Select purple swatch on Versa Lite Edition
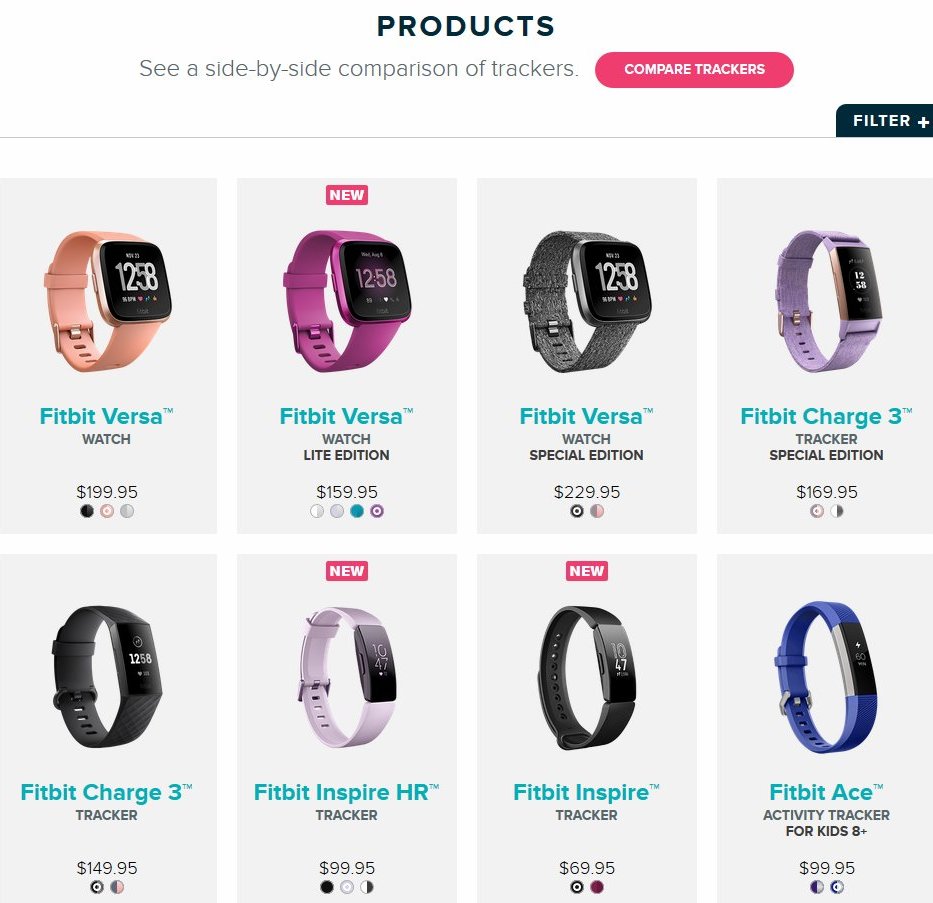Image resolution: width=933 pixels, height=903 pixels. point(377,511)
